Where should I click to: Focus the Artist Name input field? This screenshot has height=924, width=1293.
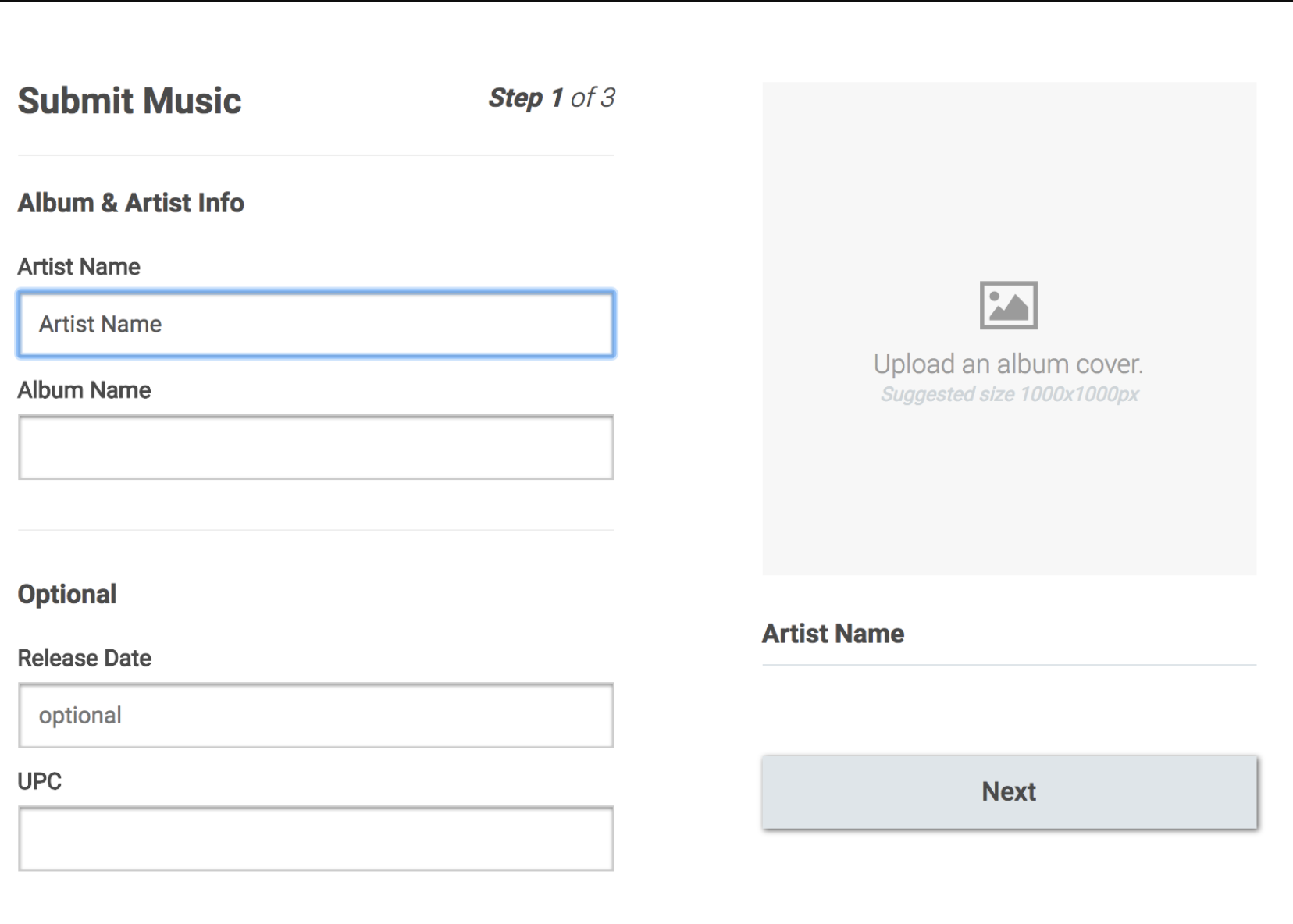(316, 324)
